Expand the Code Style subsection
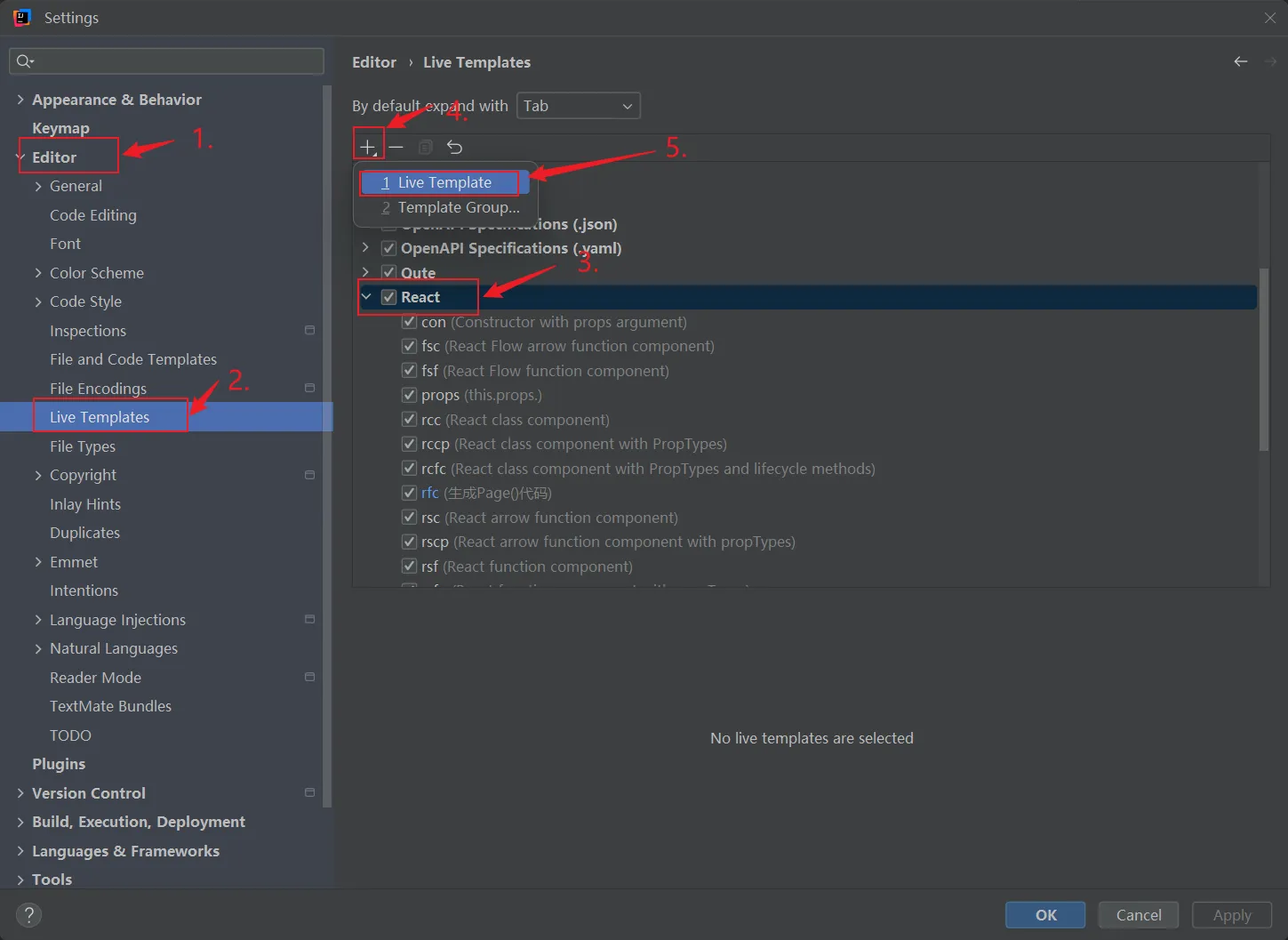 click(38, 301)
